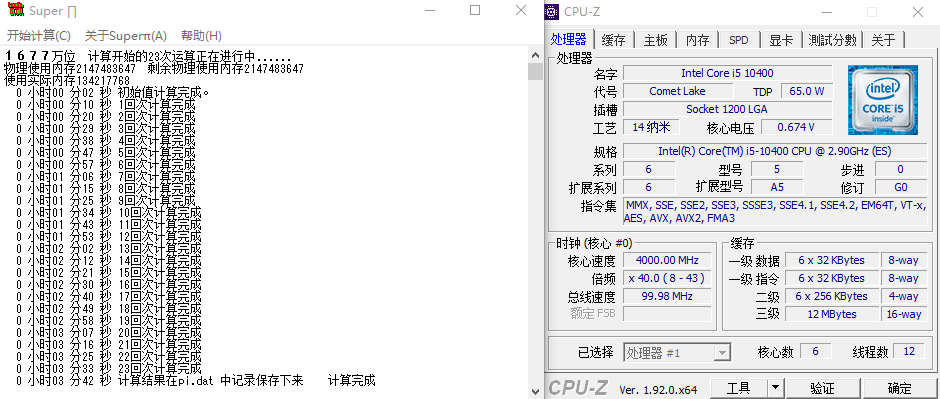Click the empty 额定 FSB field
Viewport: 940px width, 399px height.
pos(667,314)
